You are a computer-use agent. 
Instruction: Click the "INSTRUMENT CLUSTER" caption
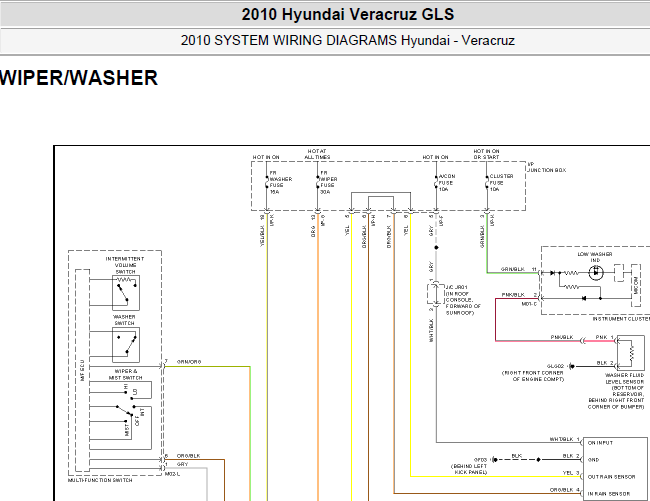(621, 319)
